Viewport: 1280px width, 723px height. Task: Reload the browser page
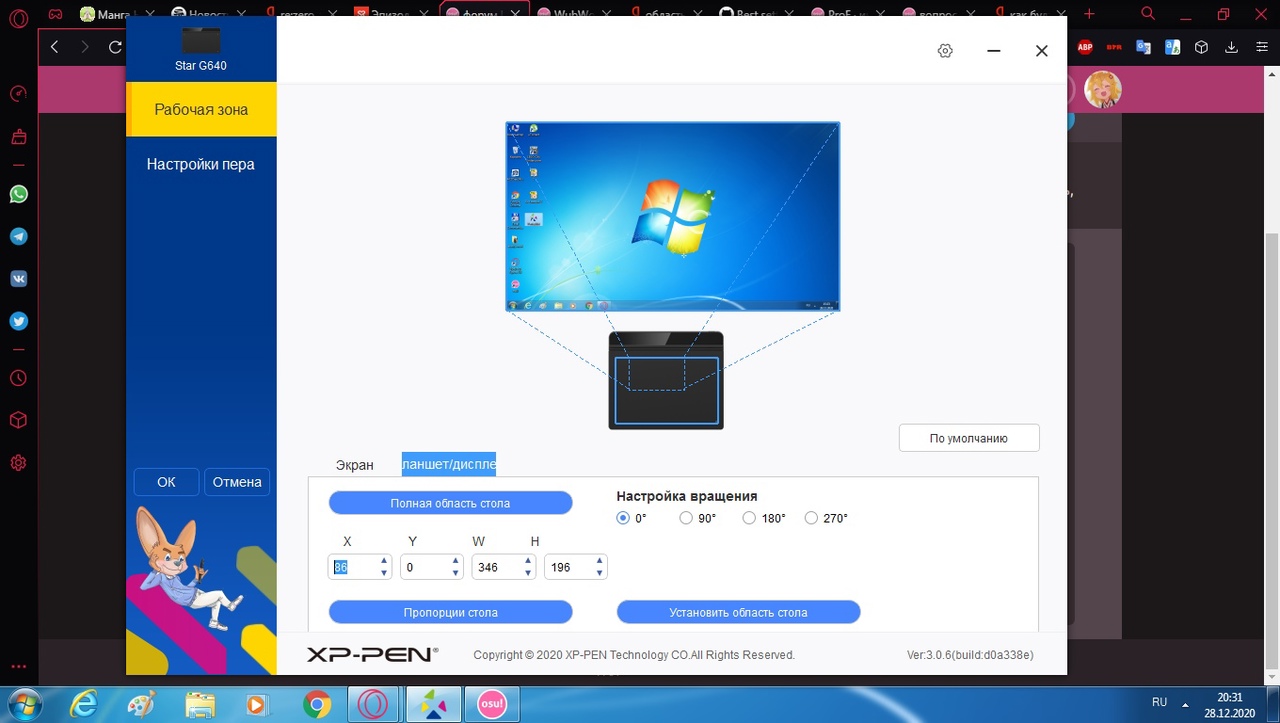pos(115,47)
